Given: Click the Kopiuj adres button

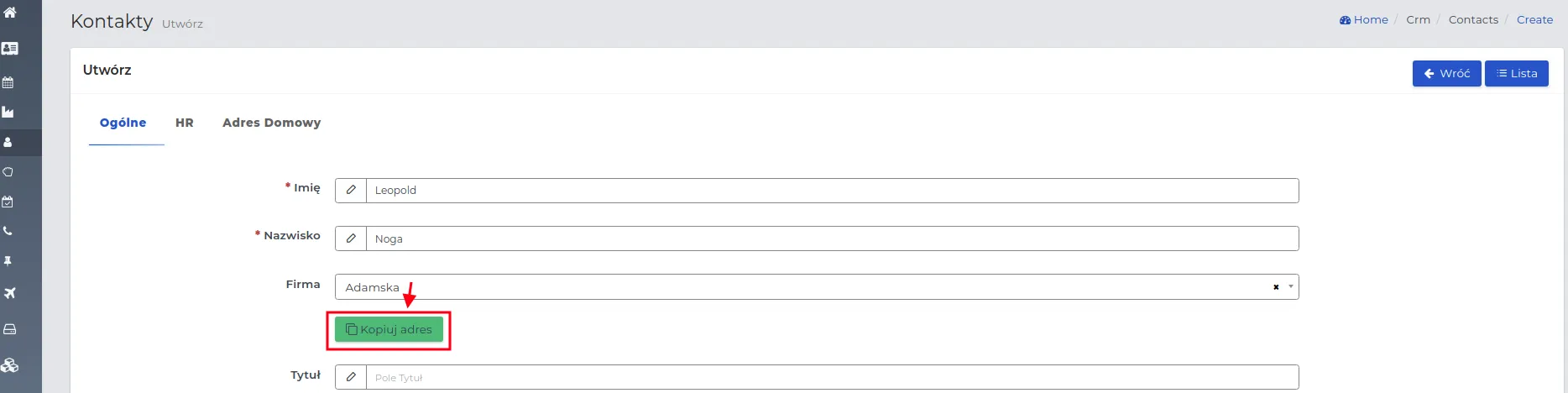Looking at the screenshot, I should pyautogui.click(x=389, y=329).
